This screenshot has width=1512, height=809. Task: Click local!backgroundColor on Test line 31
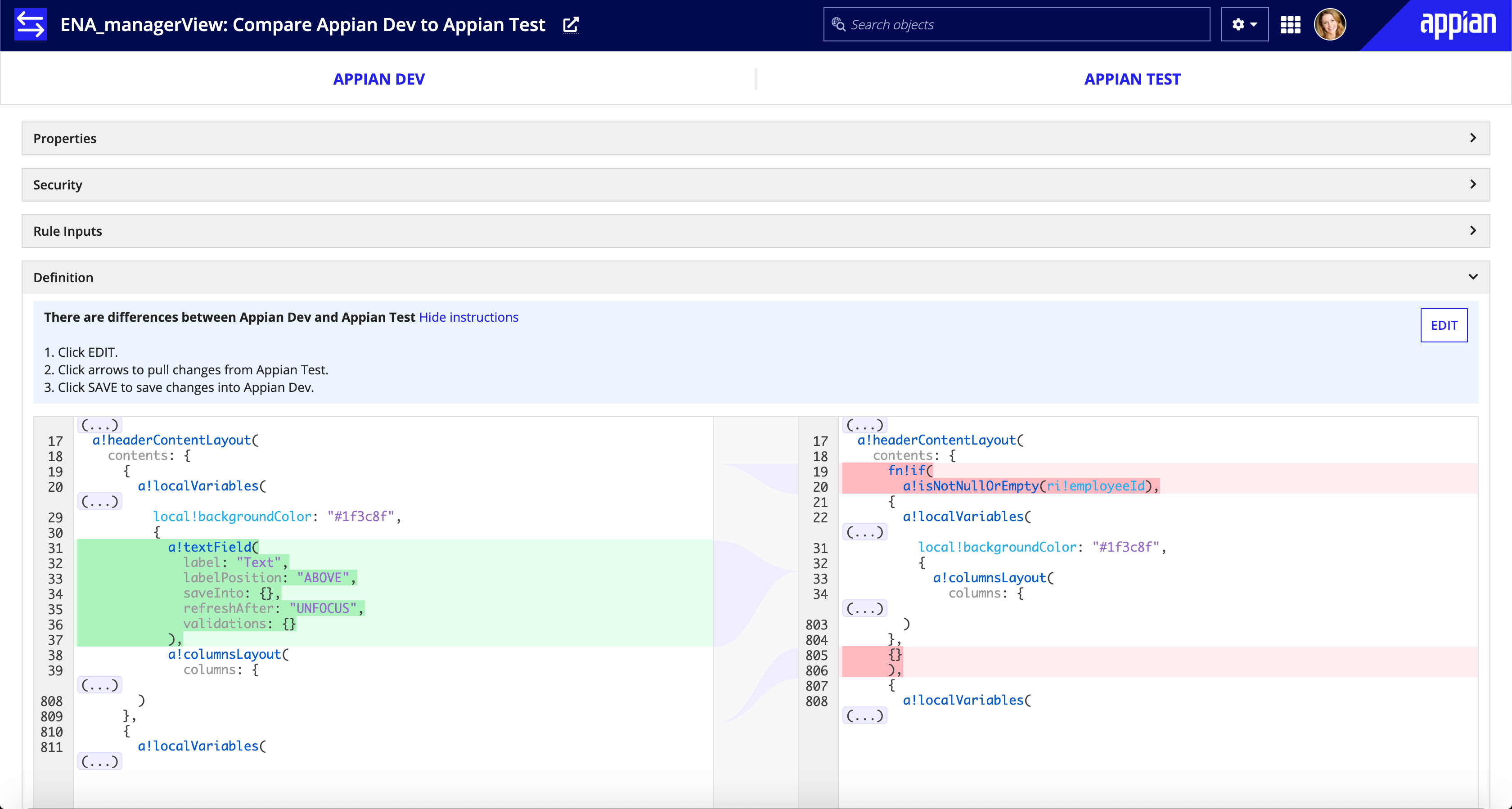997,547
